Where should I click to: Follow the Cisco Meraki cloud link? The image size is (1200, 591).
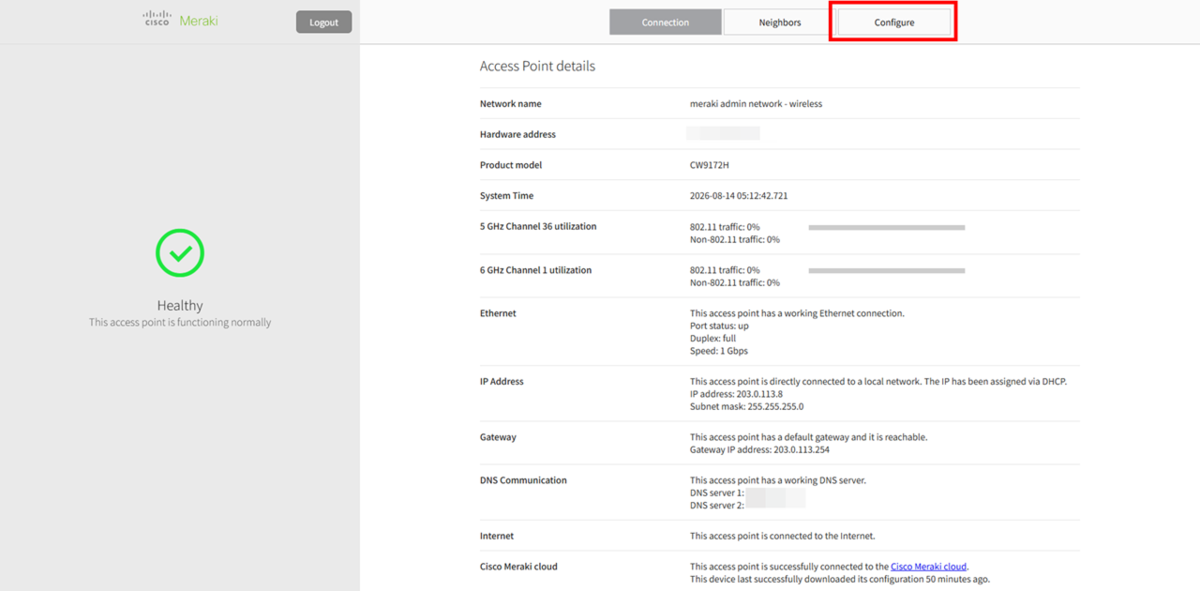click(x=929, y=567)
